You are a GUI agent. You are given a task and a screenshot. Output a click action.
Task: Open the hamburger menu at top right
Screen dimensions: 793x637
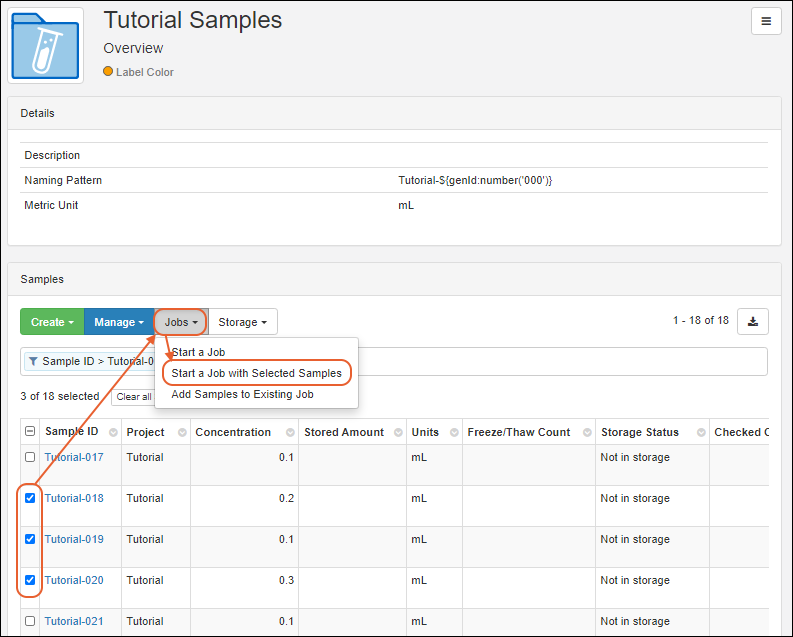tap(766, 21)
